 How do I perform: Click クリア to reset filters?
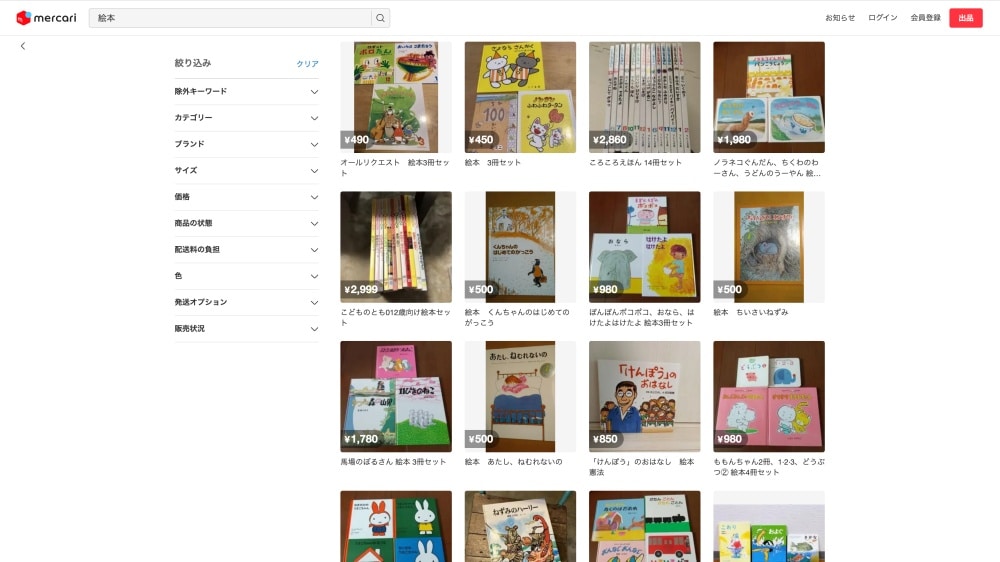307,64
